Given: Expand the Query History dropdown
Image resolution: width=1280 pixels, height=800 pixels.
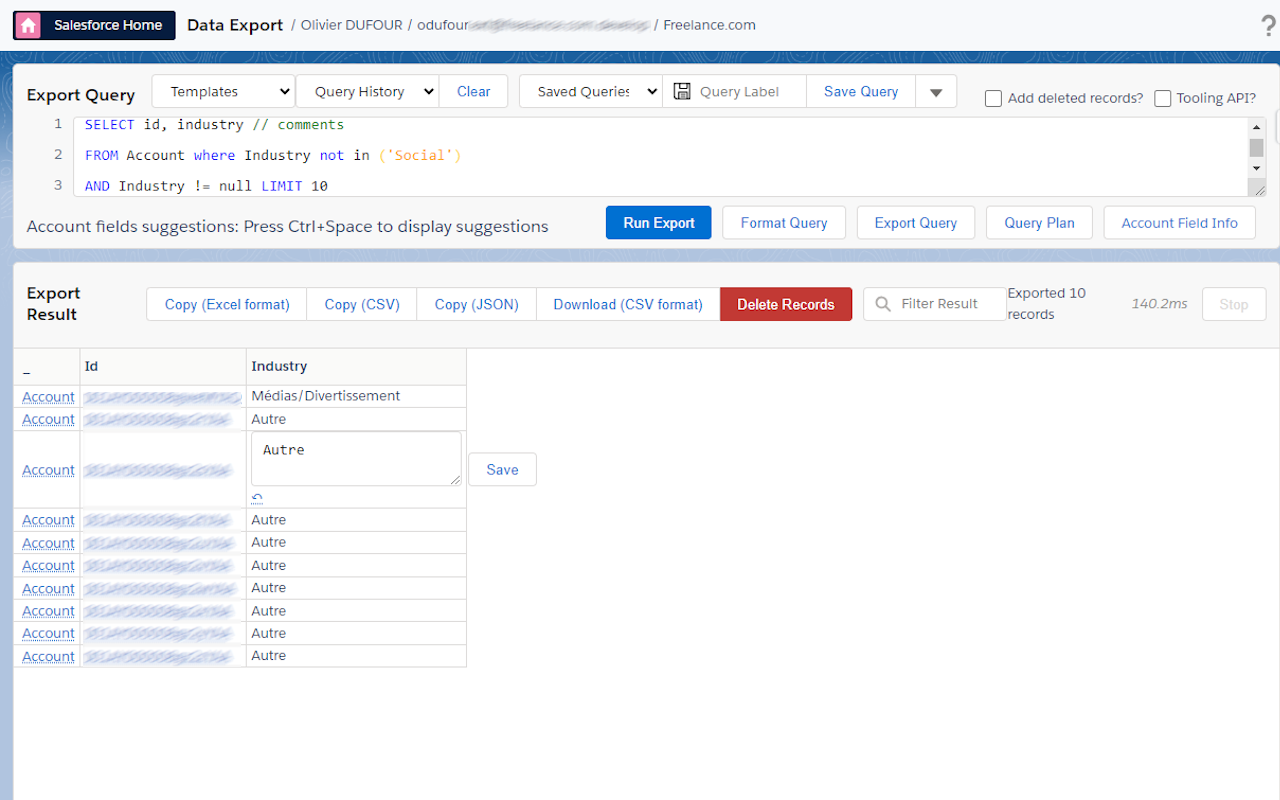Looking at the screenshot, I should (x=367, y=91).
